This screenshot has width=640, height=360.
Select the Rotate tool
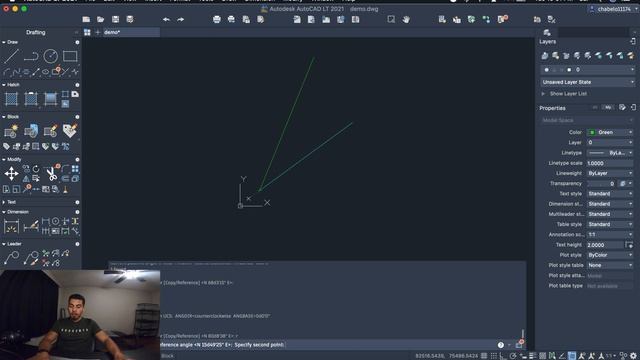36,169
